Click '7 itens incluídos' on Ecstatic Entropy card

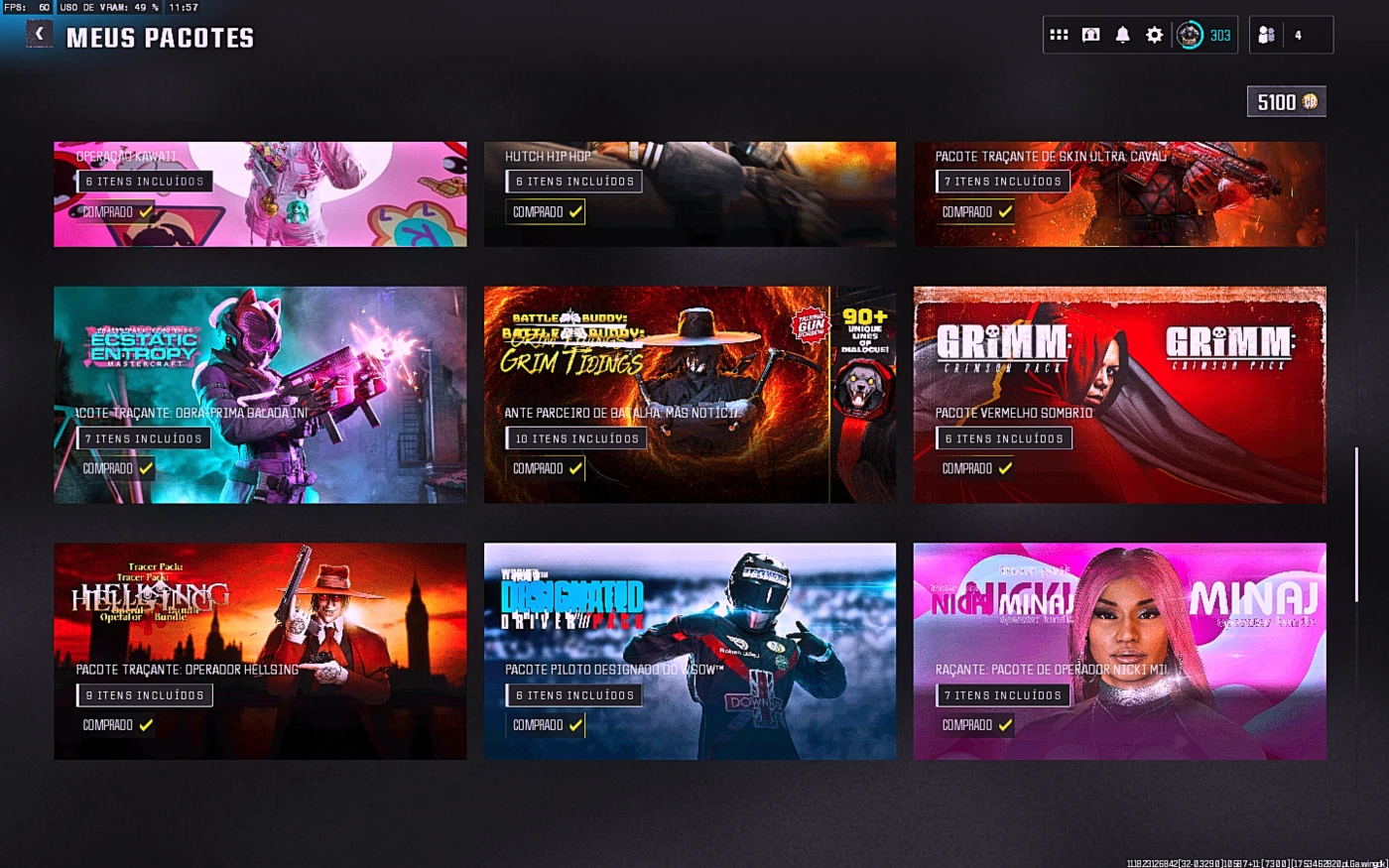click(x=144, y=438)
